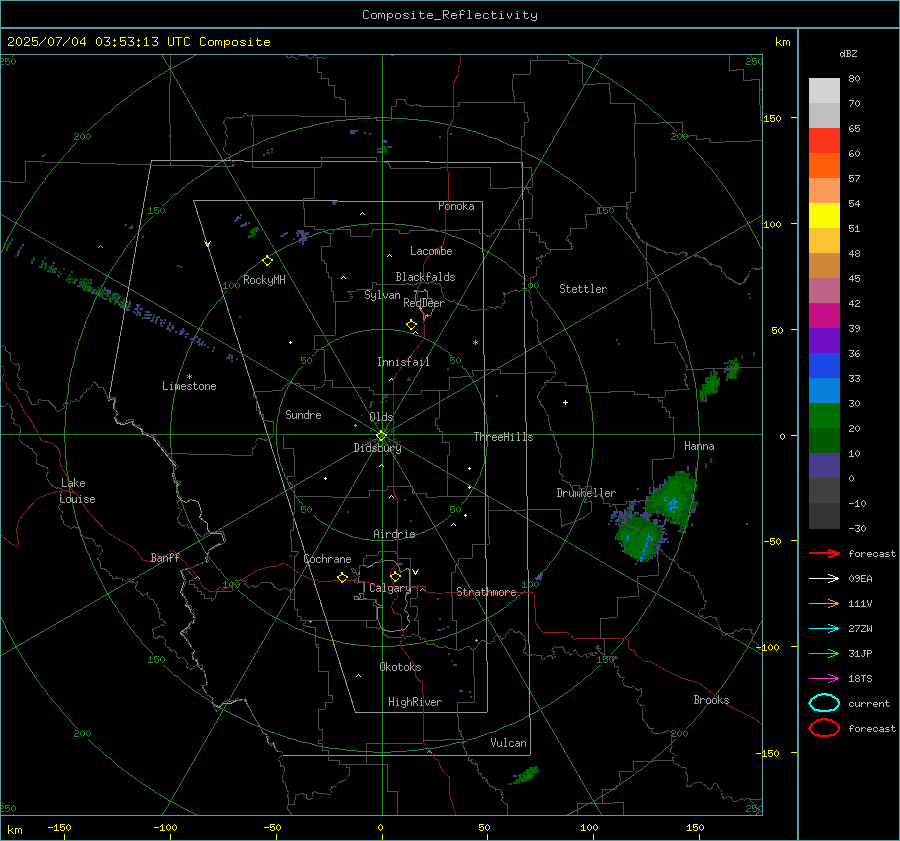This screenshot has height=841, width=900.
Task: Click the Hanna city label
Action: [699, 446]
